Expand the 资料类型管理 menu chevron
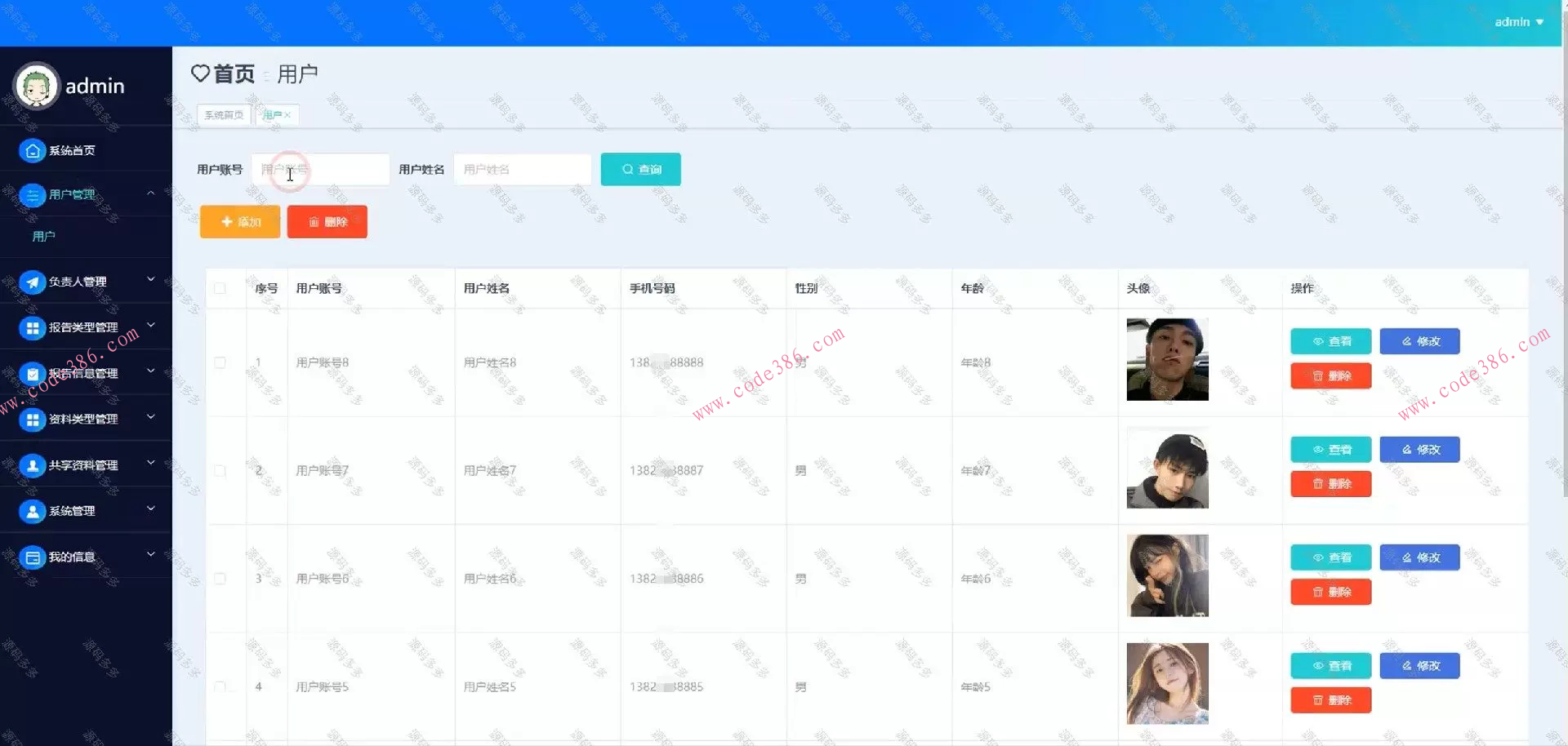 point(151,416)
